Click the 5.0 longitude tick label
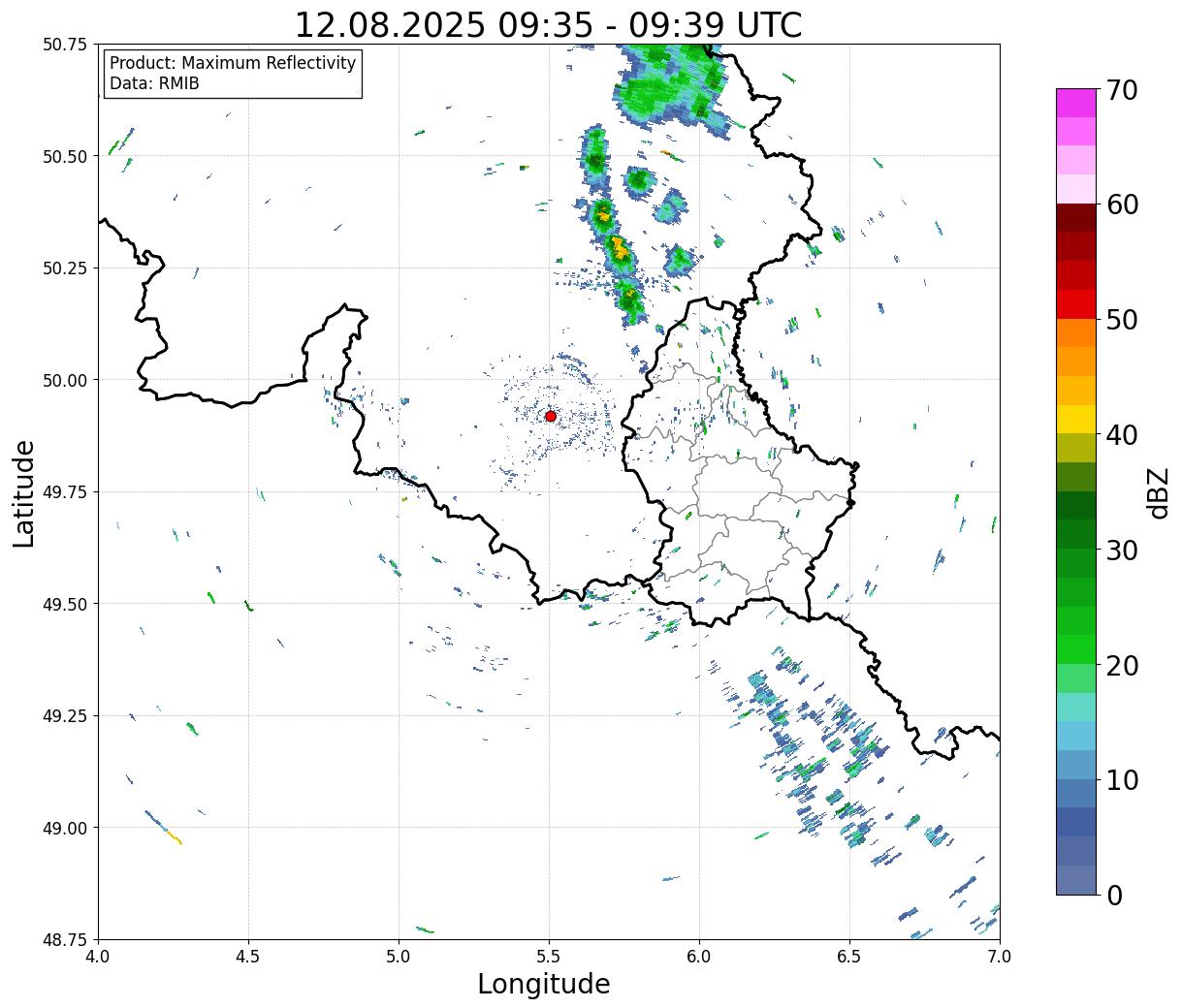The width and height of the screenshot is (1182, 1008). [x=399, y=957]
